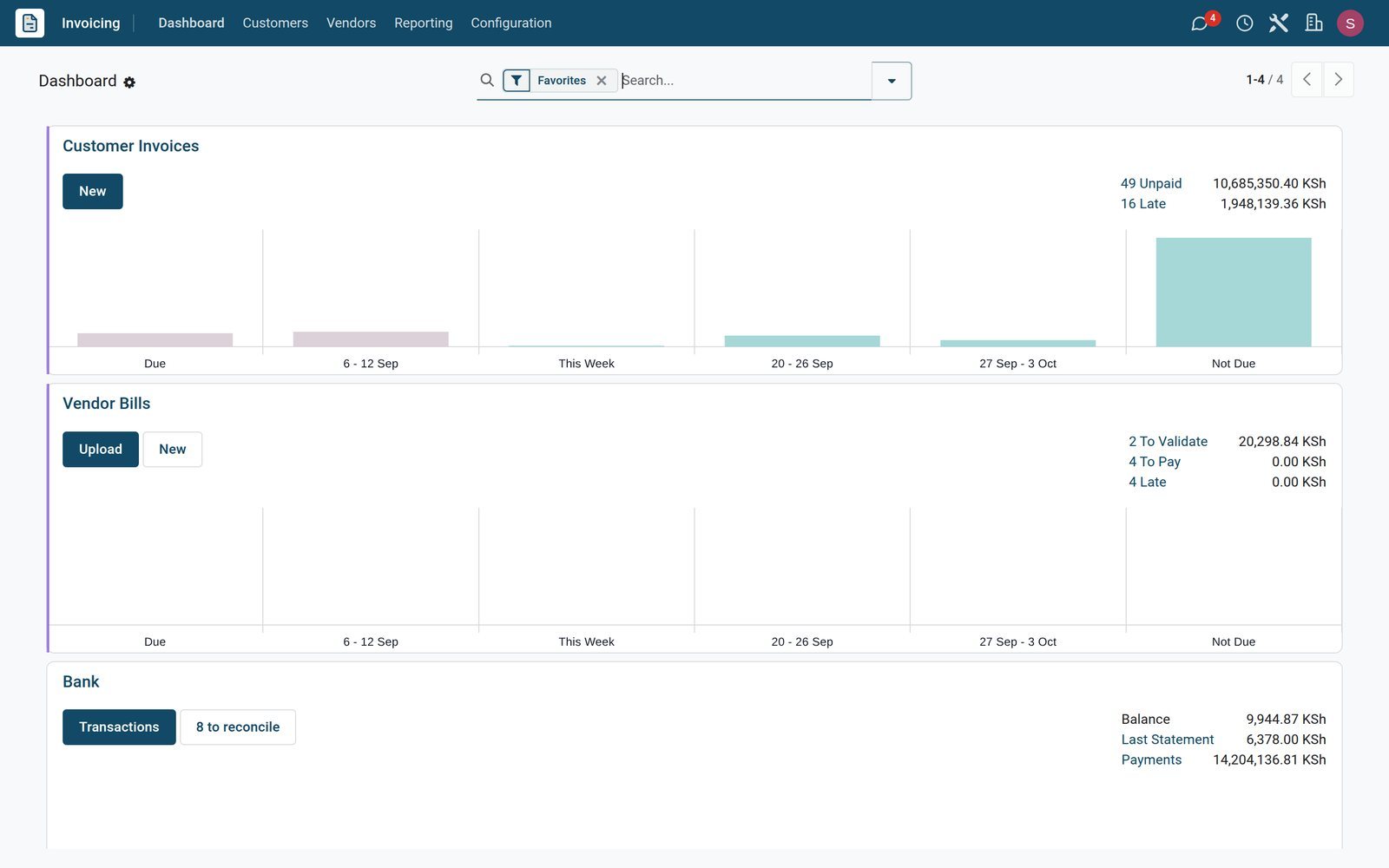Click the 6 - 12 Sep invoices bar
Screen dimensions: 1389x868
pyautogui.click(x=371, y=339)
